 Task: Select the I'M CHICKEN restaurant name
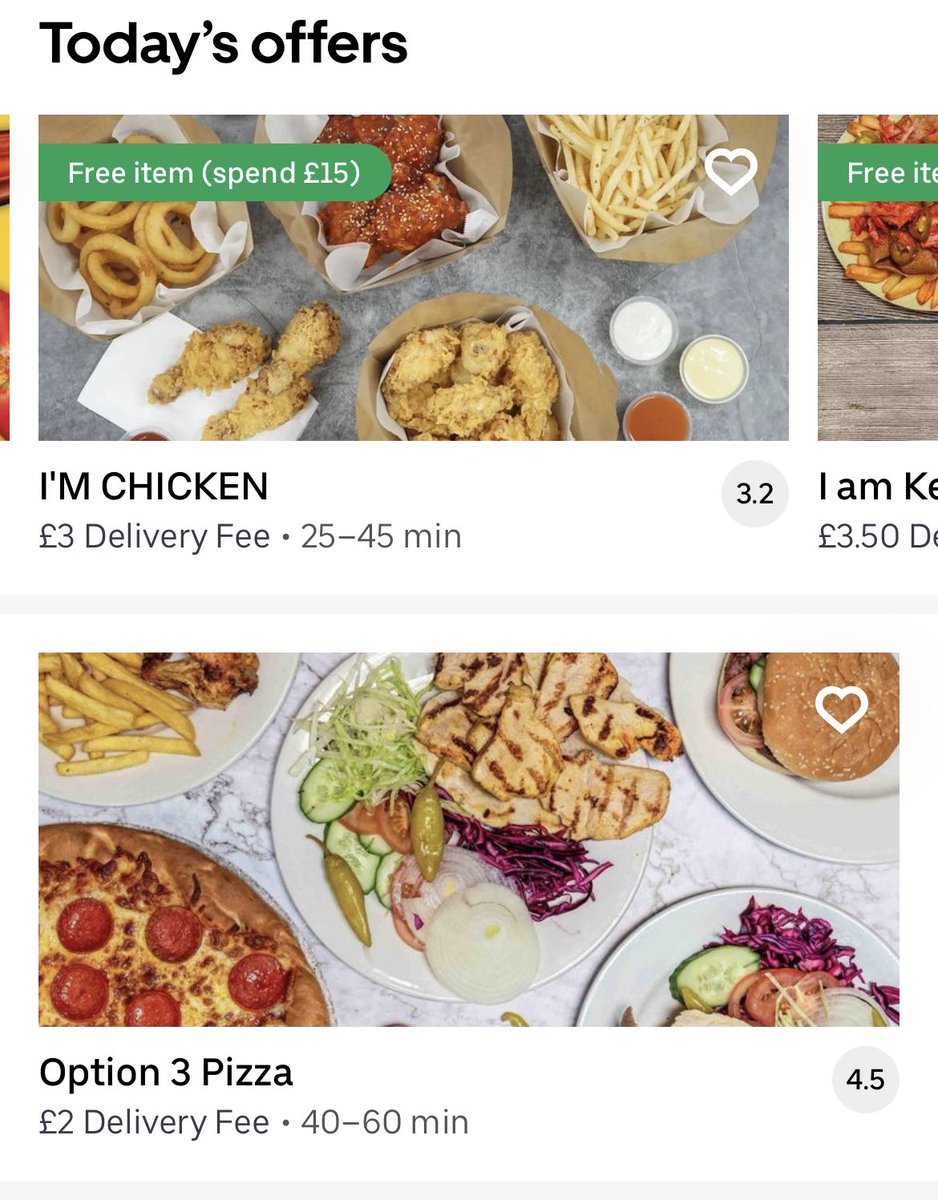tap(154, 487)
